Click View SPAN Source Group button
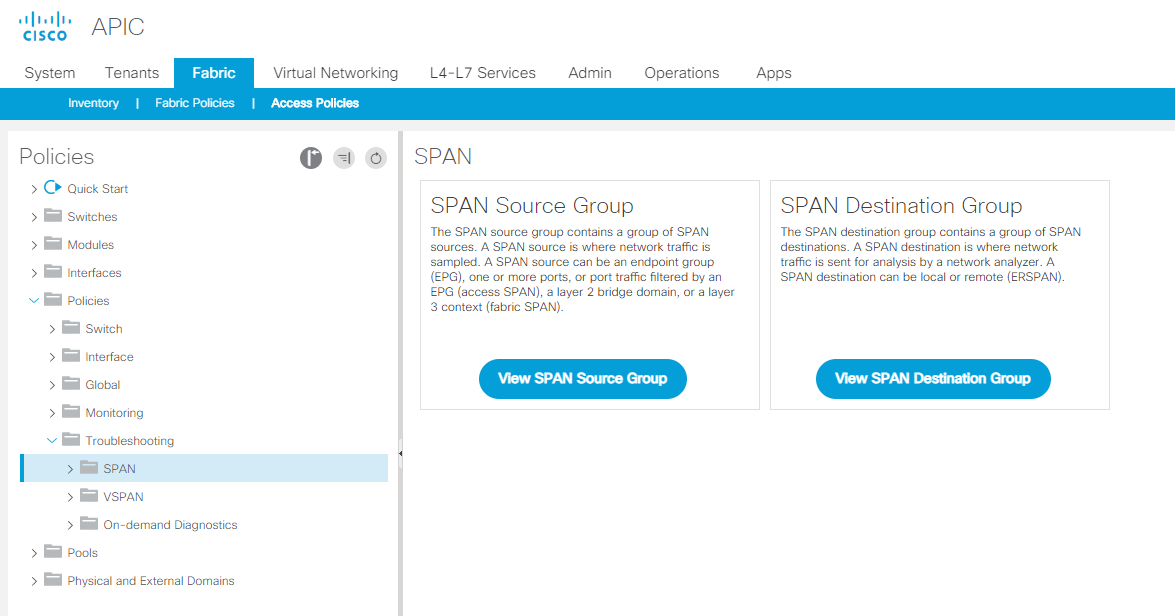 click(x=583, y=378)
